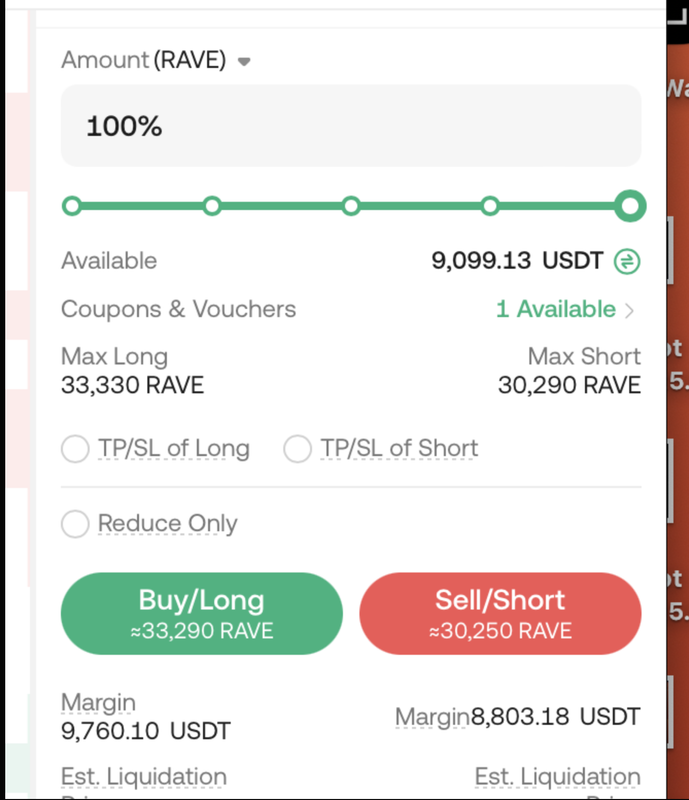Set slider to the 75% node
This screenshot has width=689, height=800.
(490, 206)
